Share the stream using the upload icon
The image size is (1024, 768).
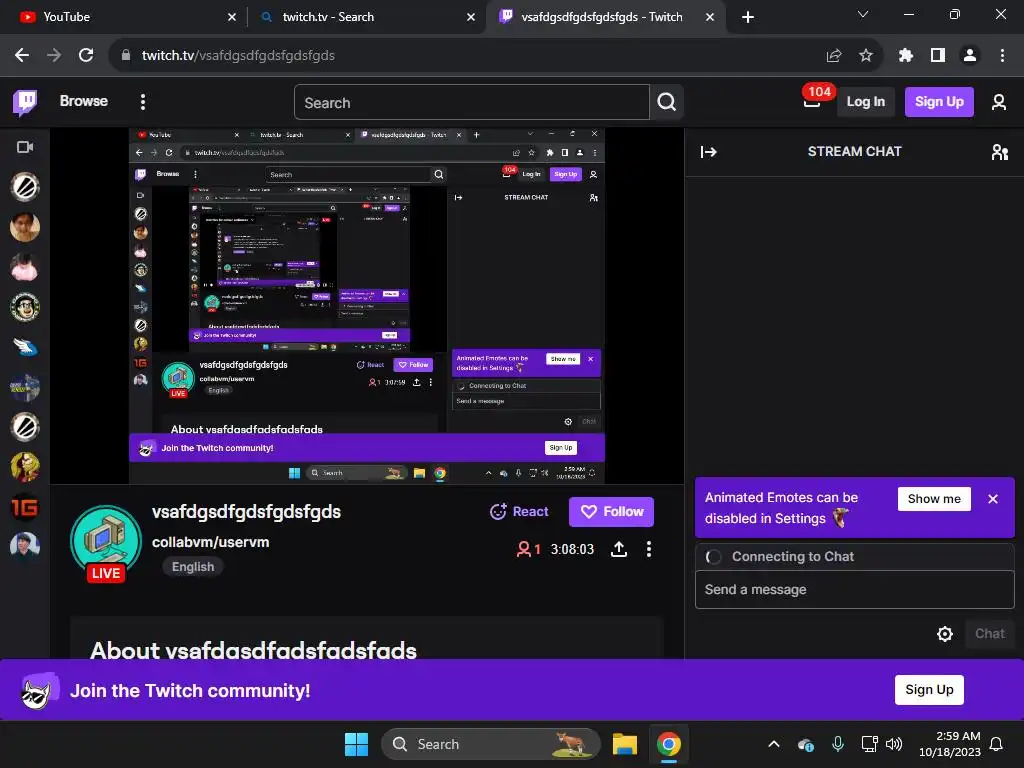pos(618,549)
